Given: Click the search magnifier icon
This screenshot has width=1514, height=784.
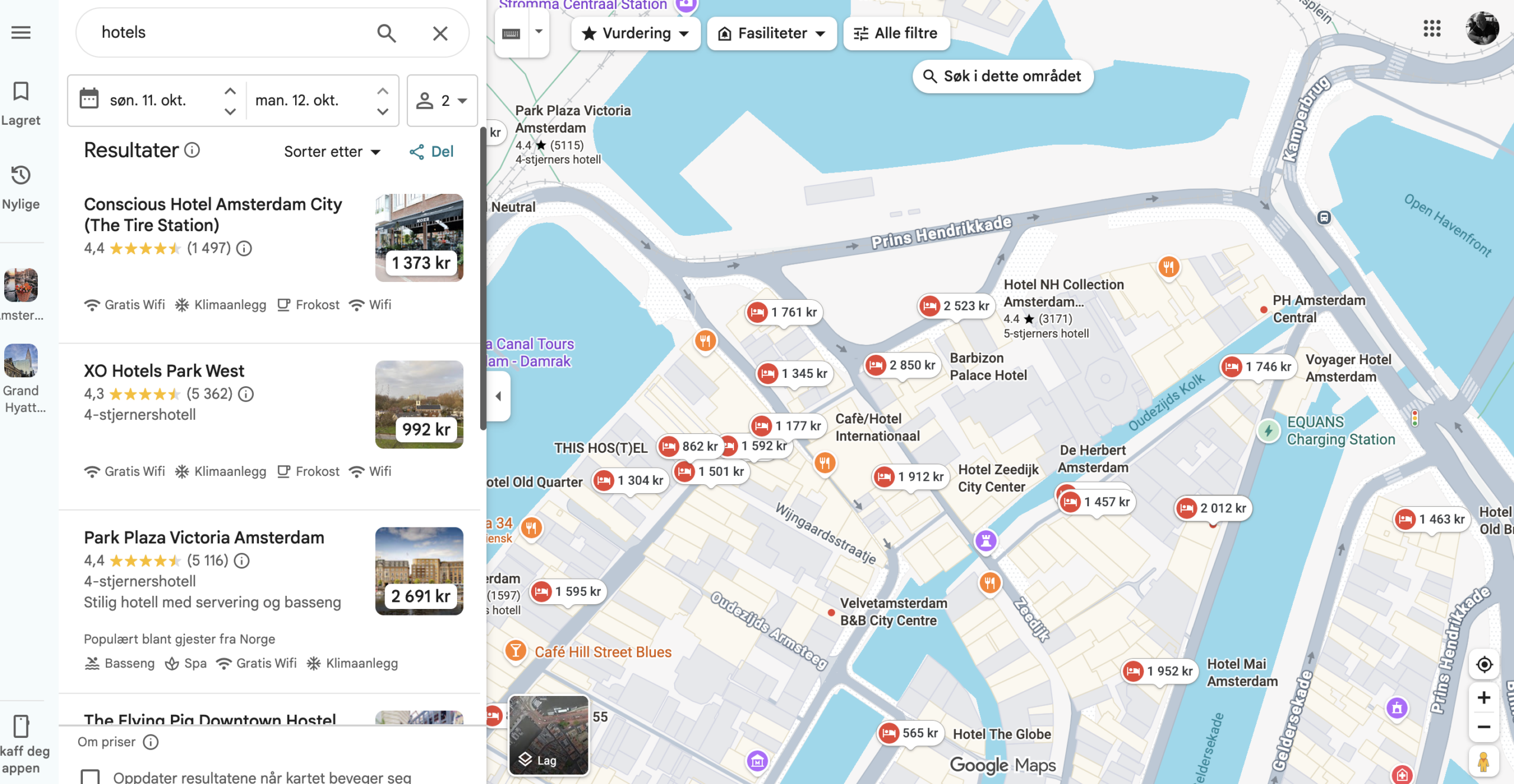Looking at the screenshot, I should (x=386, y=33).
